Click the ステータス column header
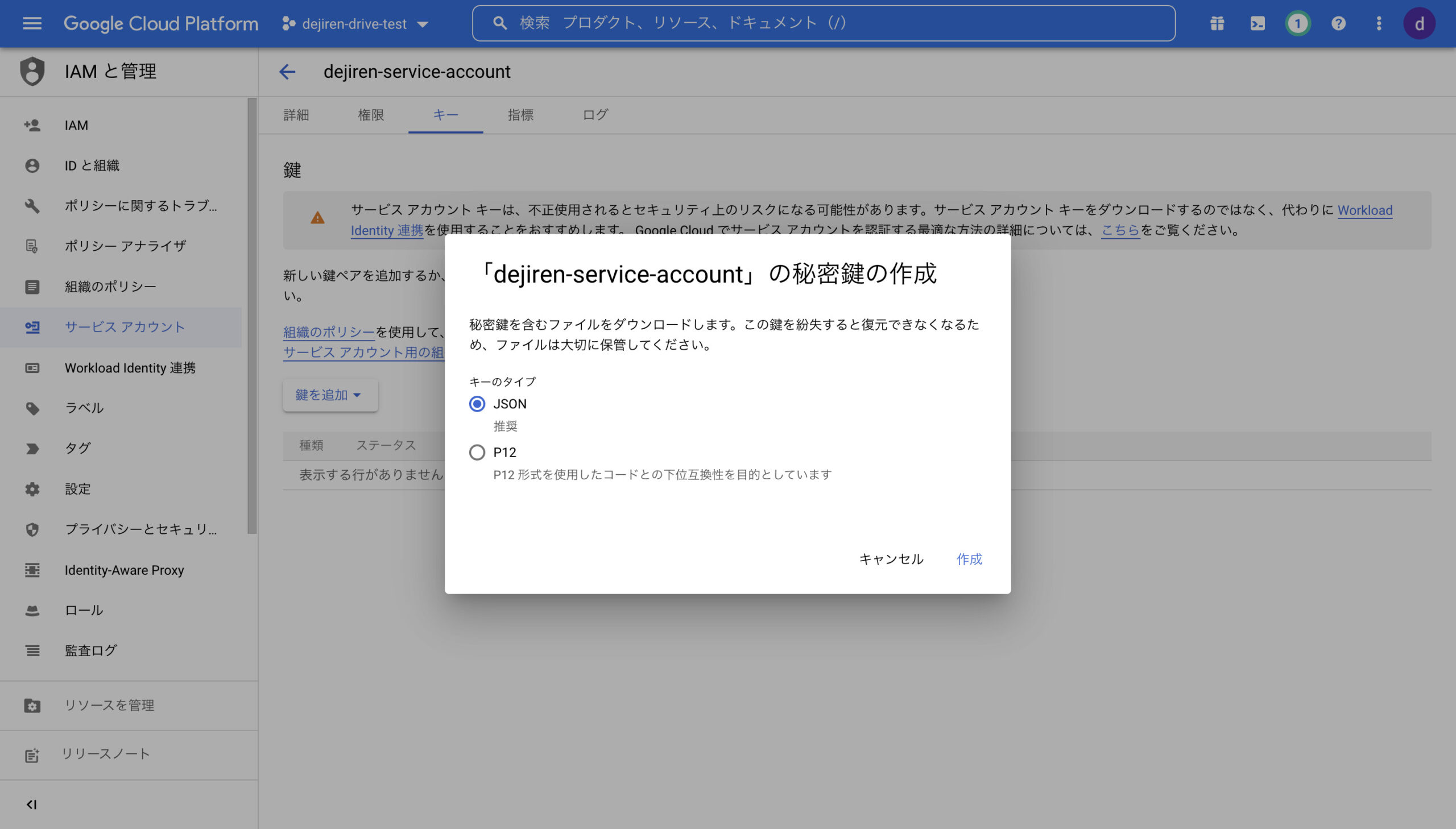This screenshot has height=829, width=1456. tap(386, 445)
